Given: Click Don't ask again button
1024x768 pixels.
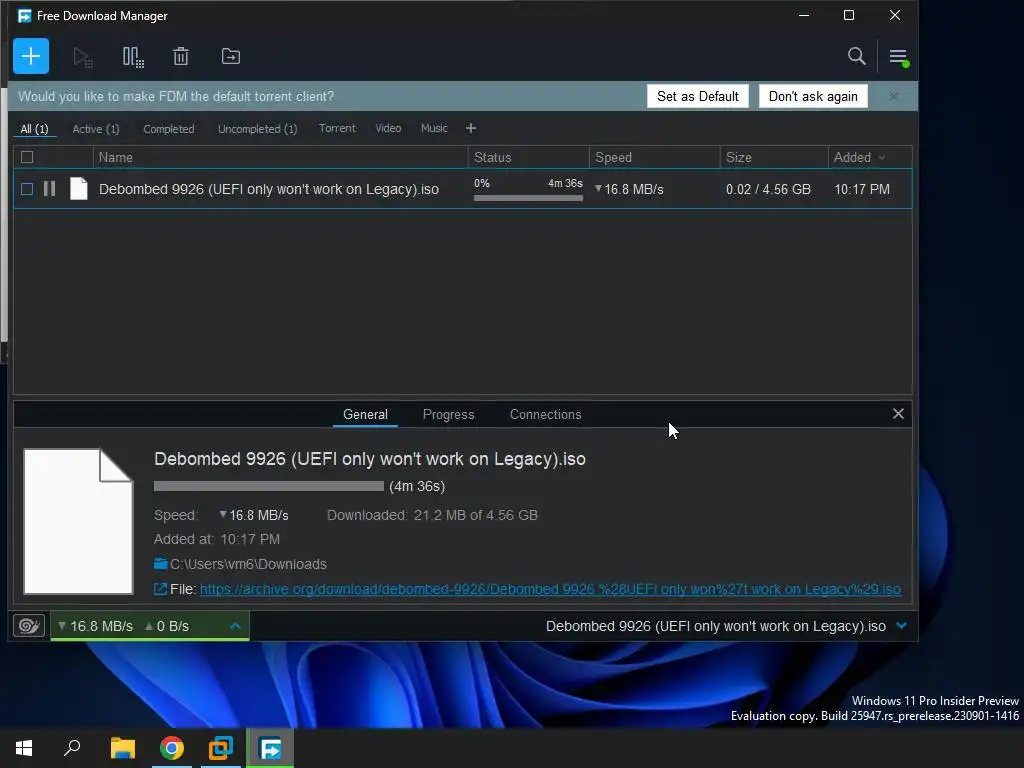Looking at the screenshot, I should (x=813, y=96).
